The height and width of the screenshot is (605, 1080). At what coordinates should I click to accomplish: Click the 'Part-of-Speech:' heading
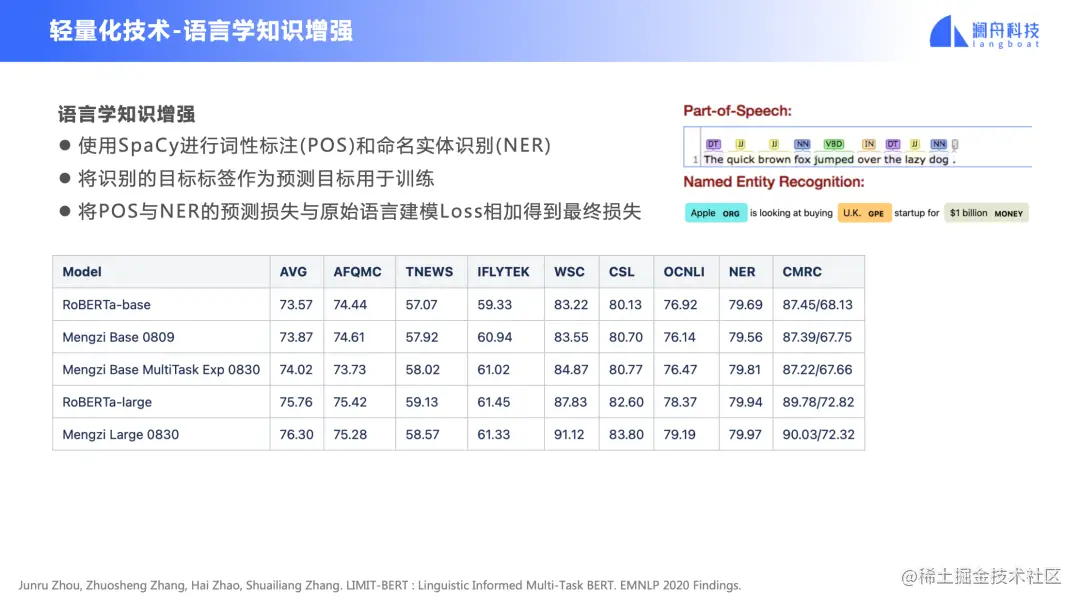737,111
